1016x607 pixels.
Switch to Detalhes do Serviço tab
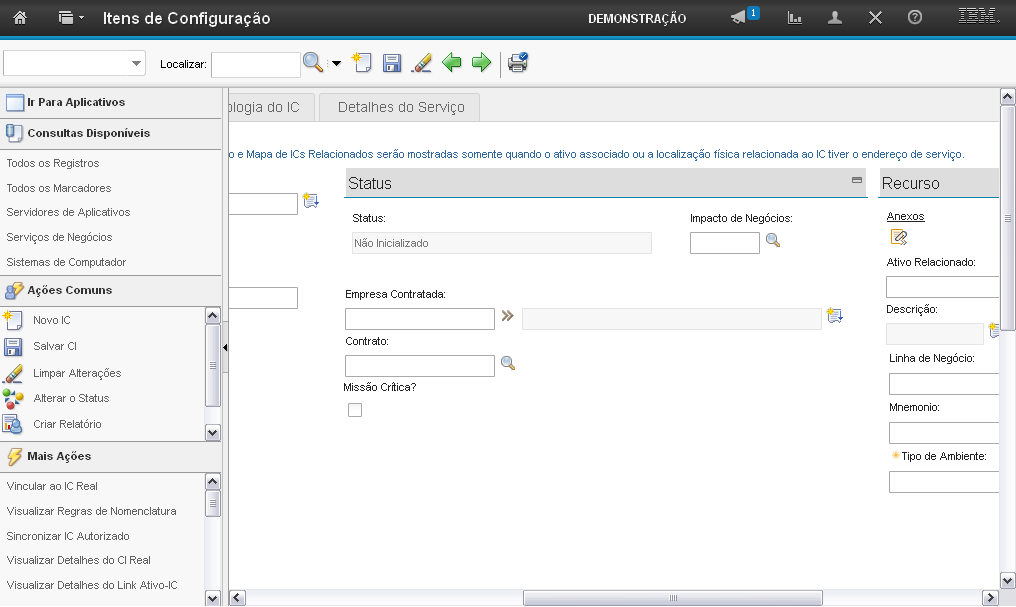point(400,107)
